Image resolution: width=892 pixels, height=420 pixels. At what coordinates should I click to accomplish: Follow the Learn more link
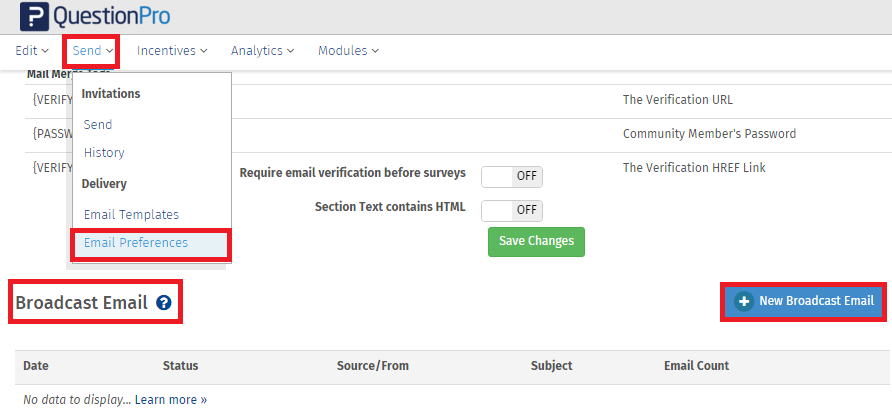click(171, 400)
